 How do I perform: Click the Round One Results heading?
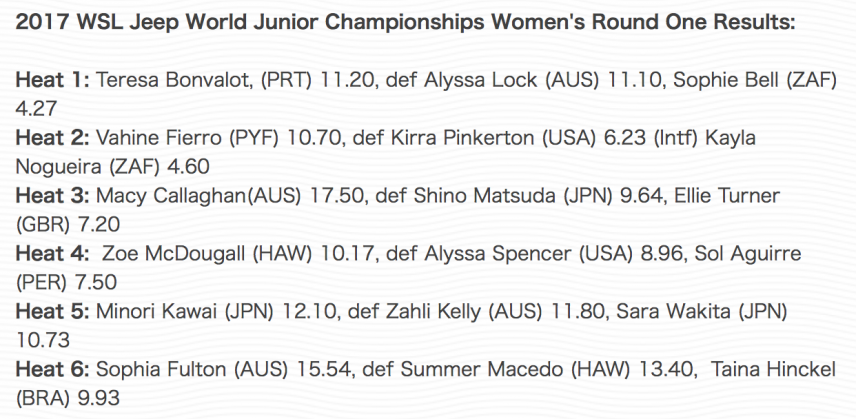[x=405, y=23]
